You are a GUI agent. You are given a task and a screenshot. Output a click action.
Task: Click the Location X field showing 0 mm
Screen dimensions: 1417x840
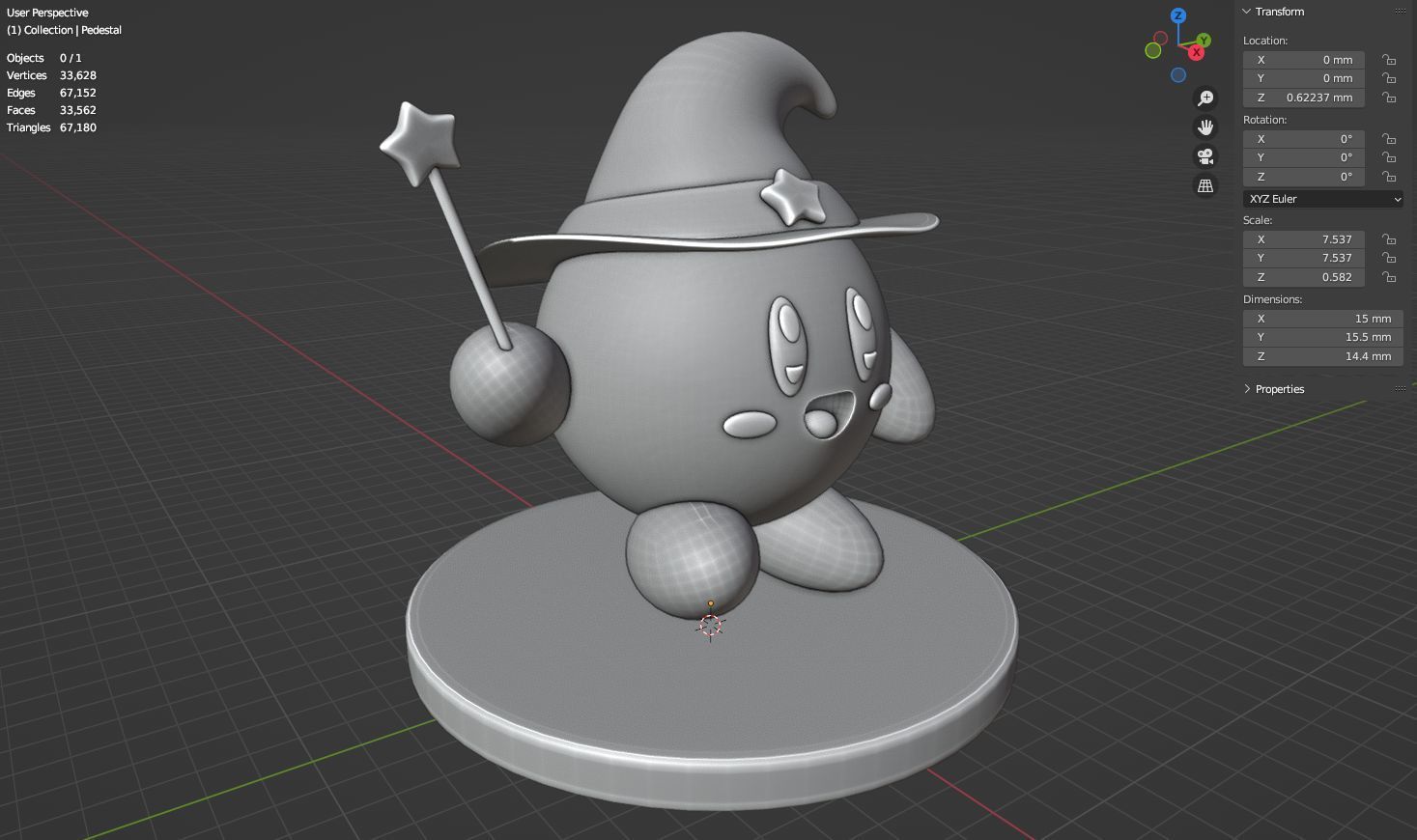pyautogui.click(x=1304, y=60)
